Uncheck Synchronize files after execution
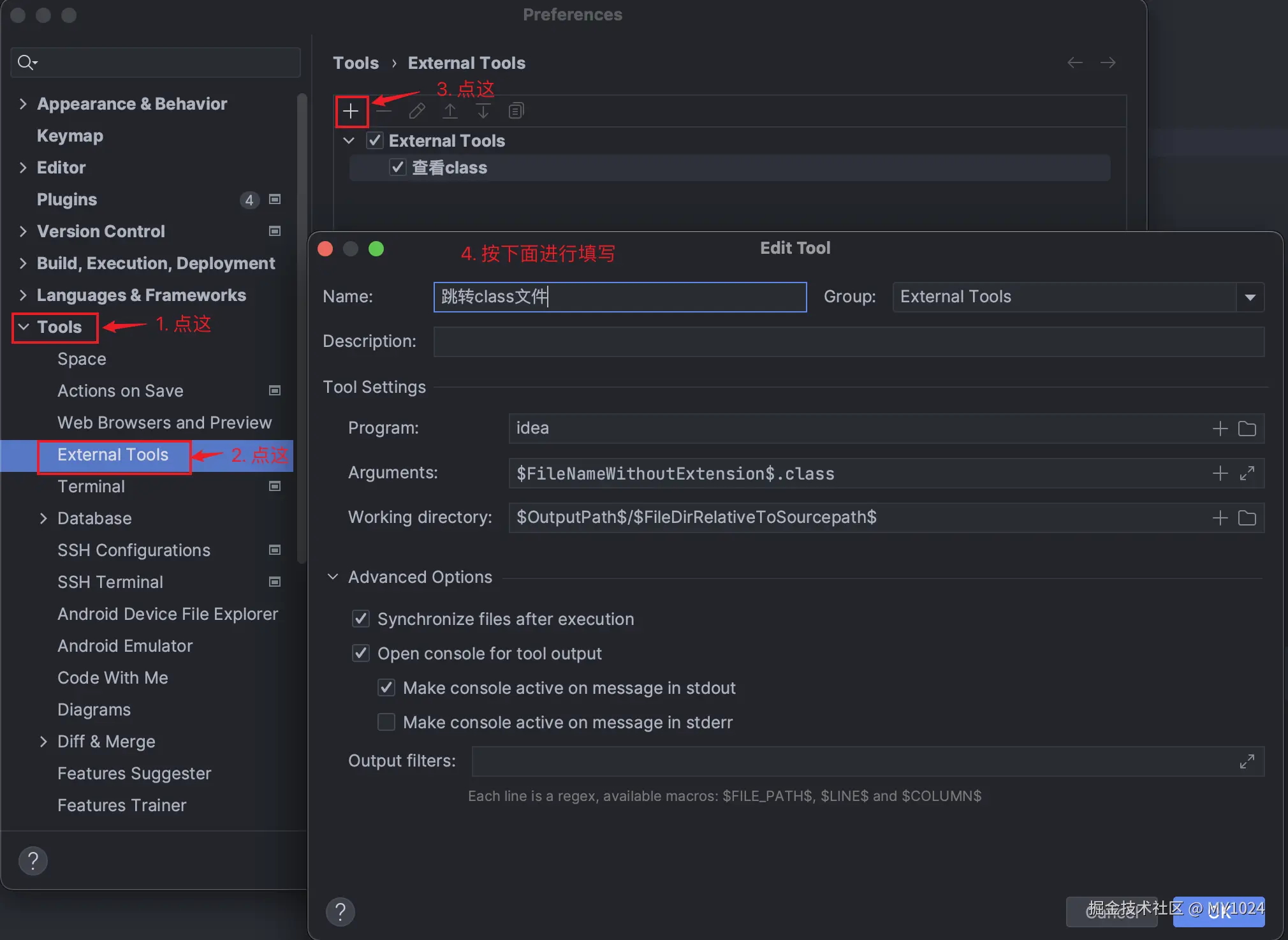The width and height of the screenshot is (1288, 940). click(x=361, y=619)
